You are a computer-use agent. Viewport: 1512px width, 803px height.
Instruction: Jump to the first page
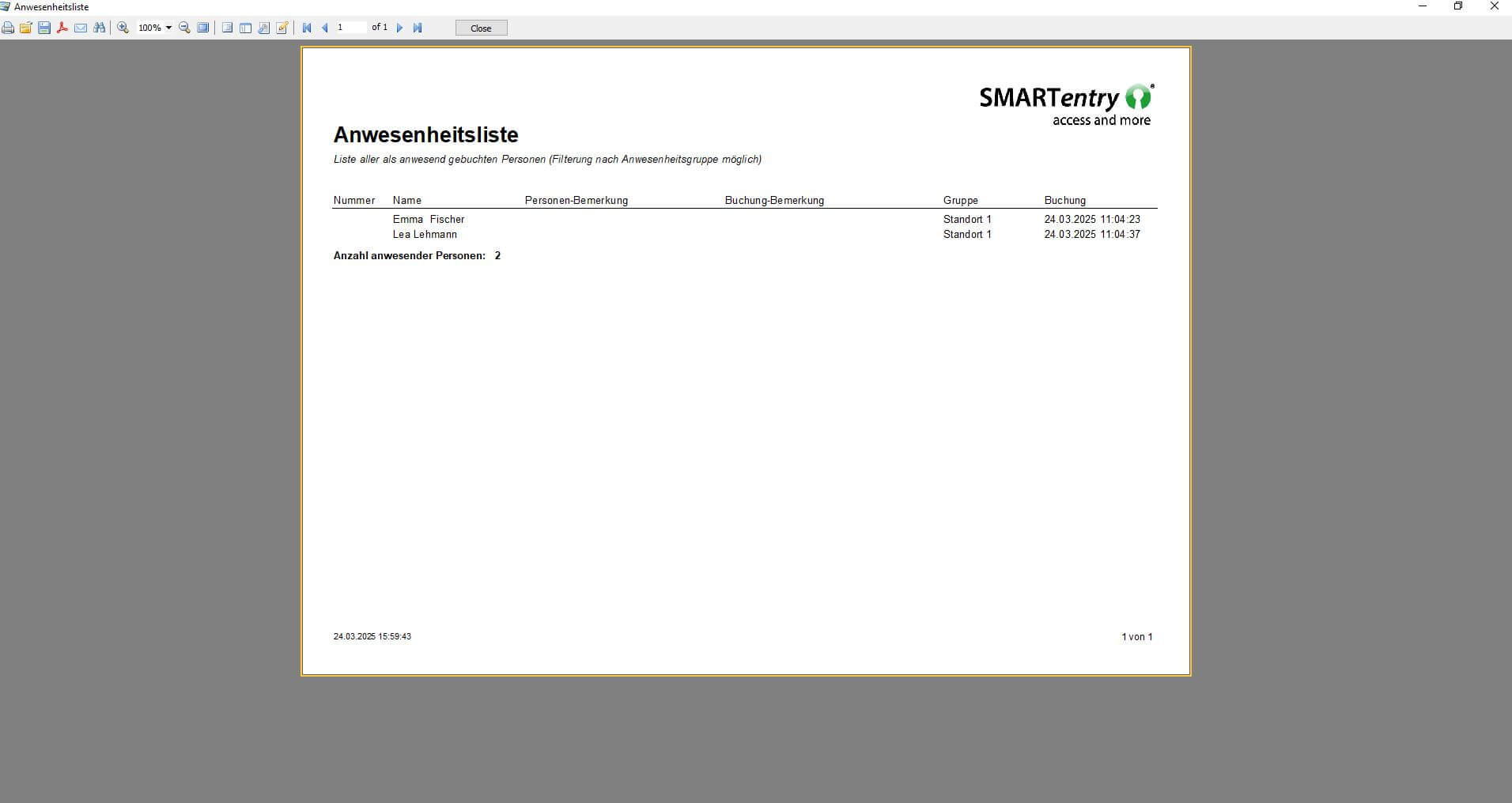[307, 27]
